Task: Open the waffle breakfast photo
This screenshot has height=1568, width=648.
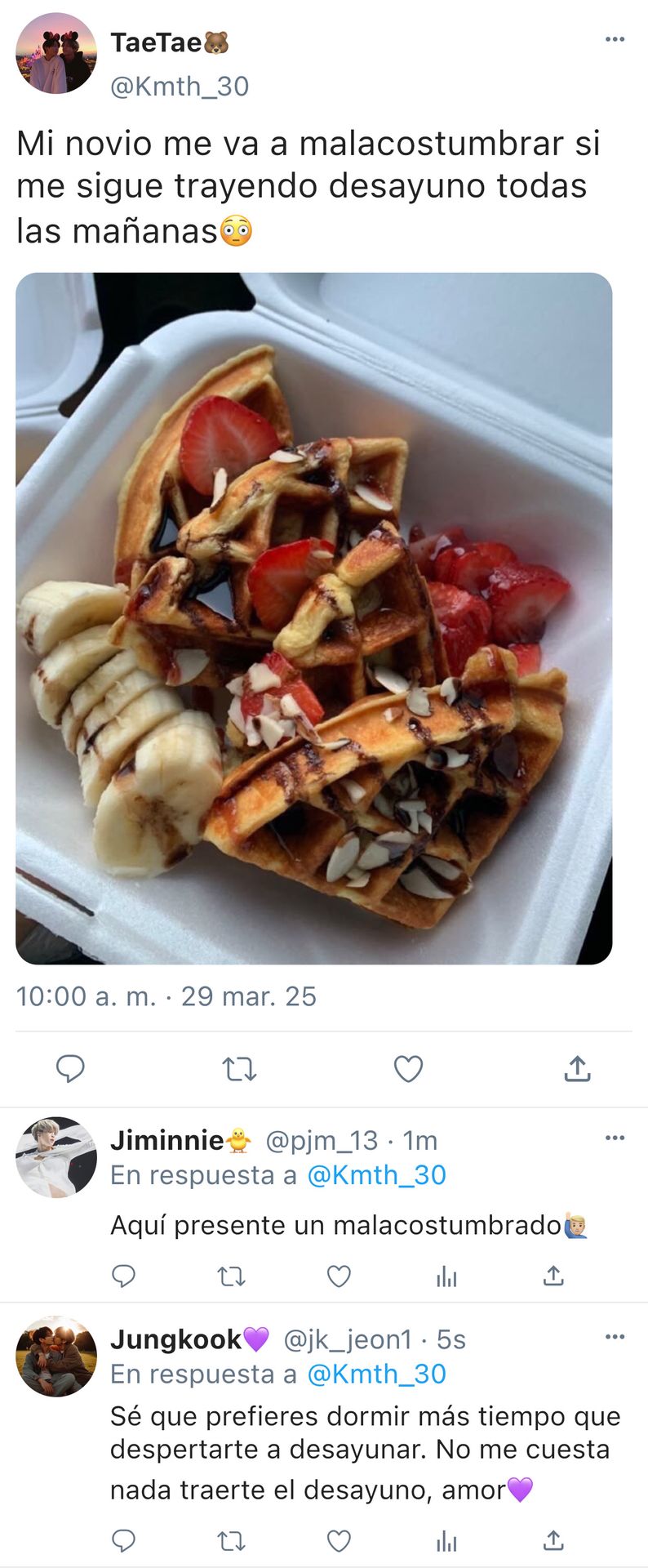Action: coord(314,618)
